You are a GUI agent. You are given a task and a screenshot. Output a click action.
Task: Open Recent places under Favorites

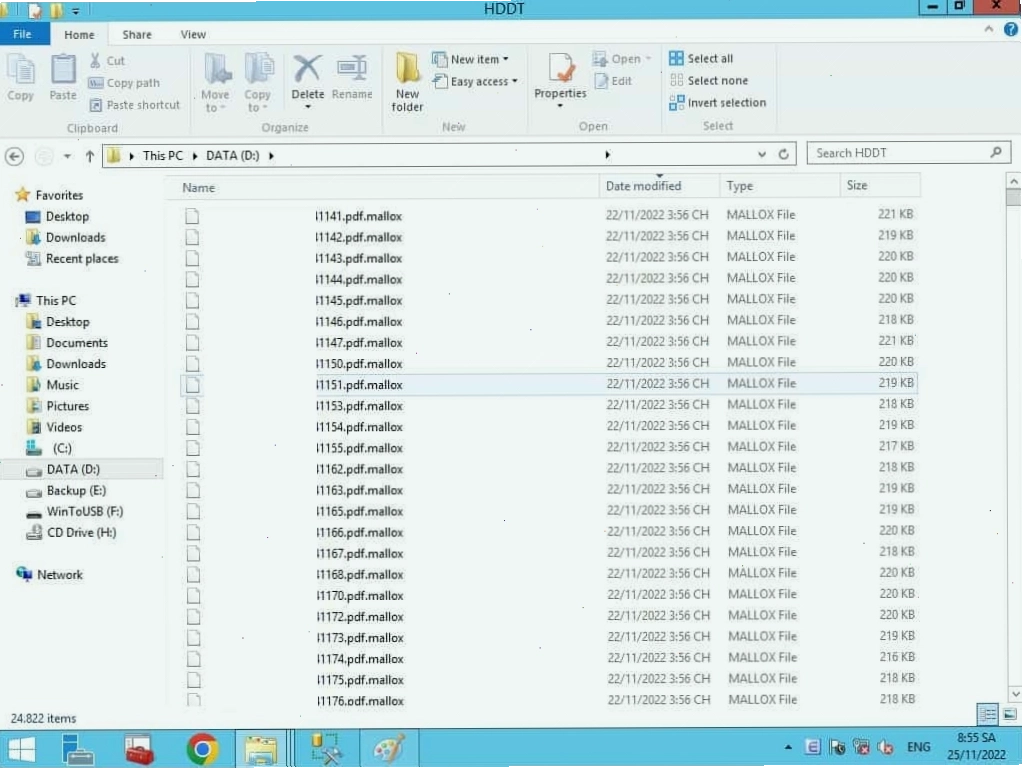coord(72,259)
